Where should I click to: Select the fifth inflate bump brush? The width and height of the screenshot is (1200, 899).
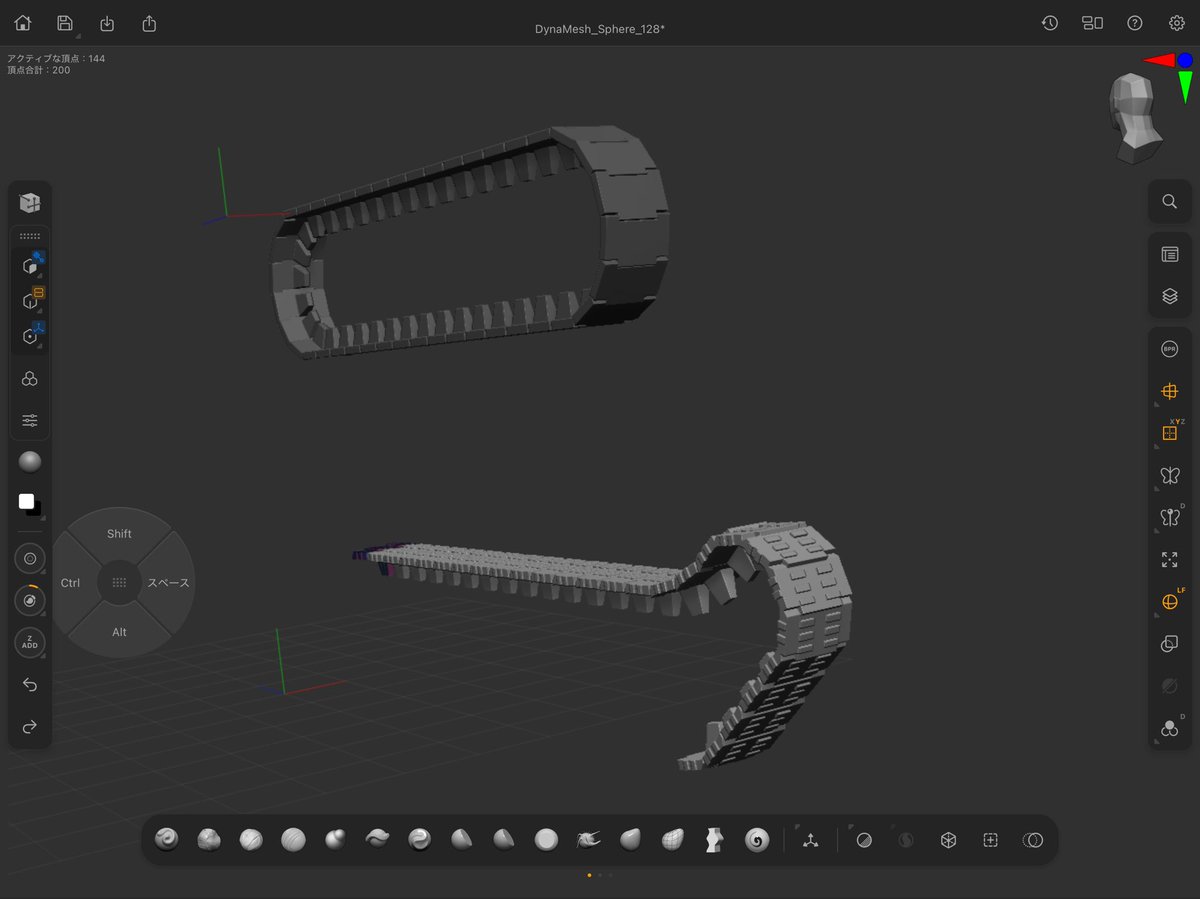335,839
